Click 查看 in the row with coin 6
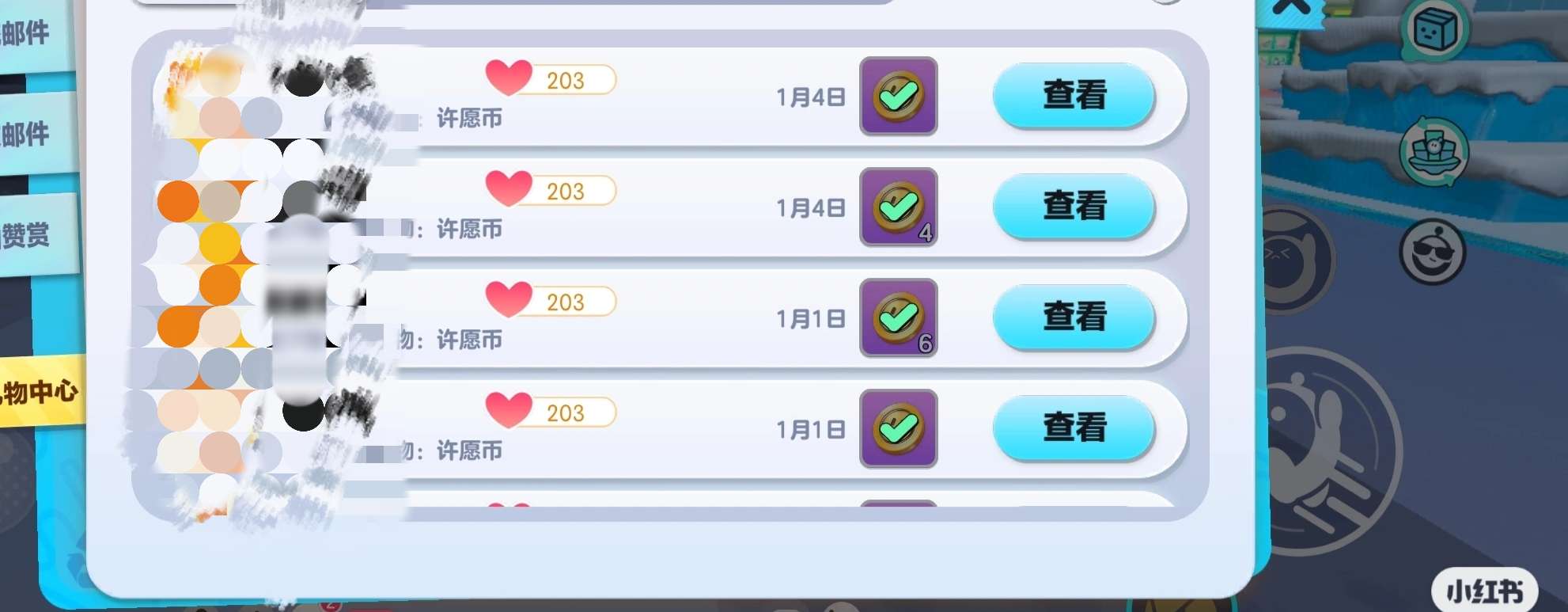This screenshot has height=612, width=1568. coord(1074,317)
